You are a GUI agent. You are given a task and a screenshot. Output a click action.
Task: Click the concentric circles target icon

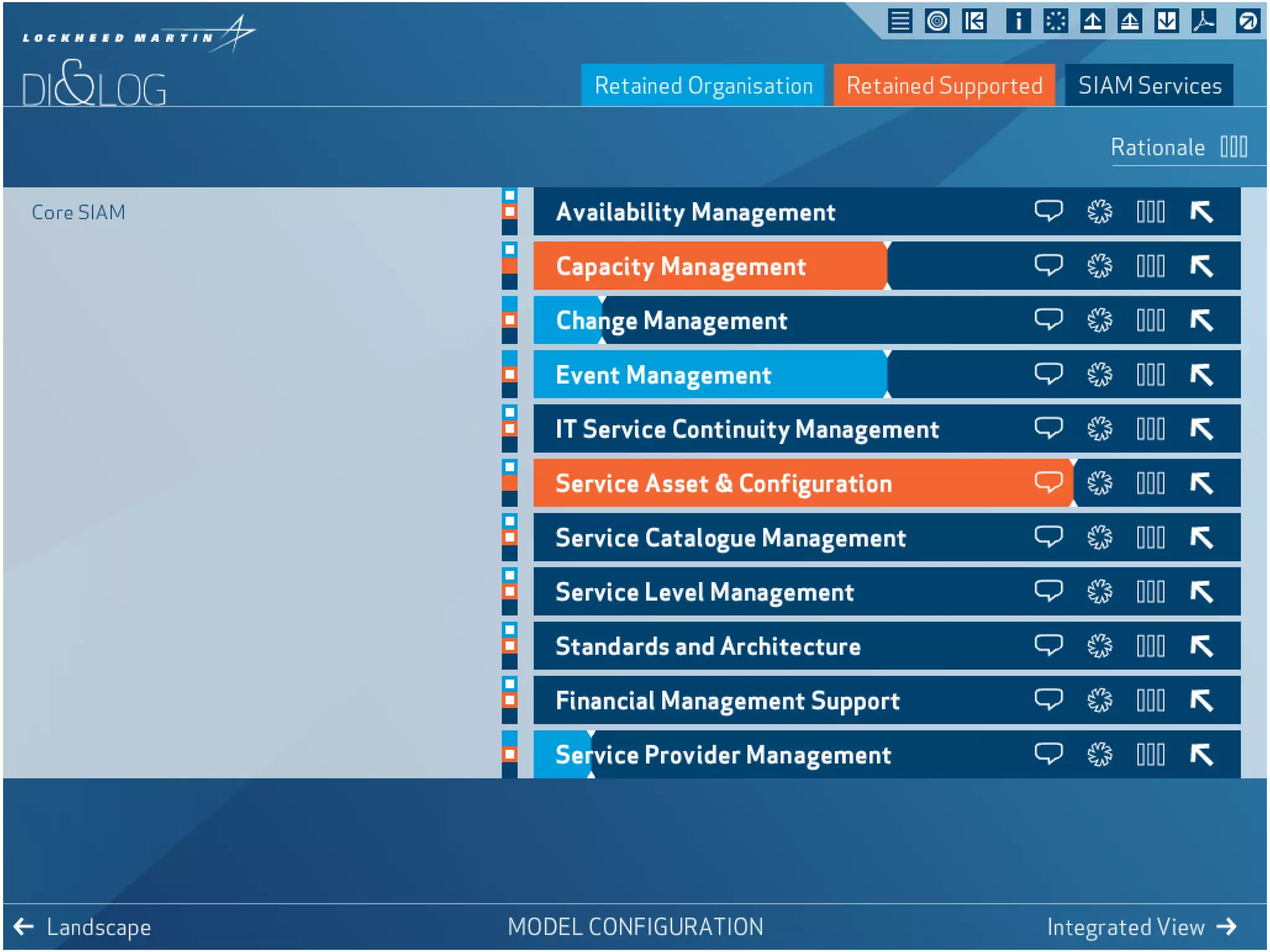(937, 22)
